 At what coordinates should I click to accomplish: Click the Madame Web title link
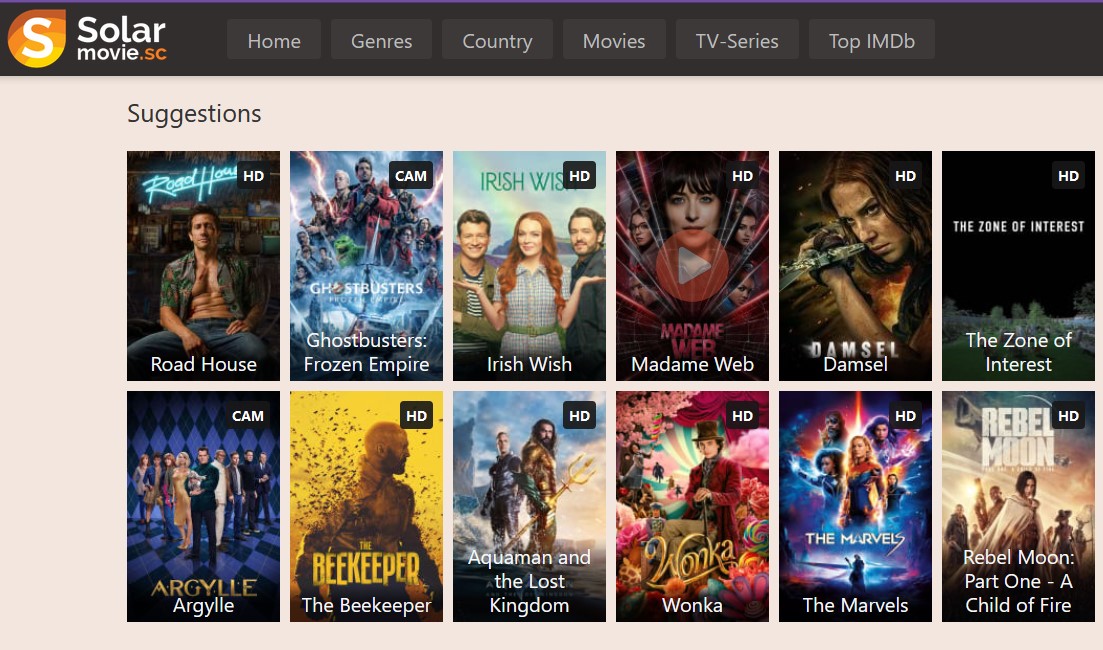click(x=692, y=364)
